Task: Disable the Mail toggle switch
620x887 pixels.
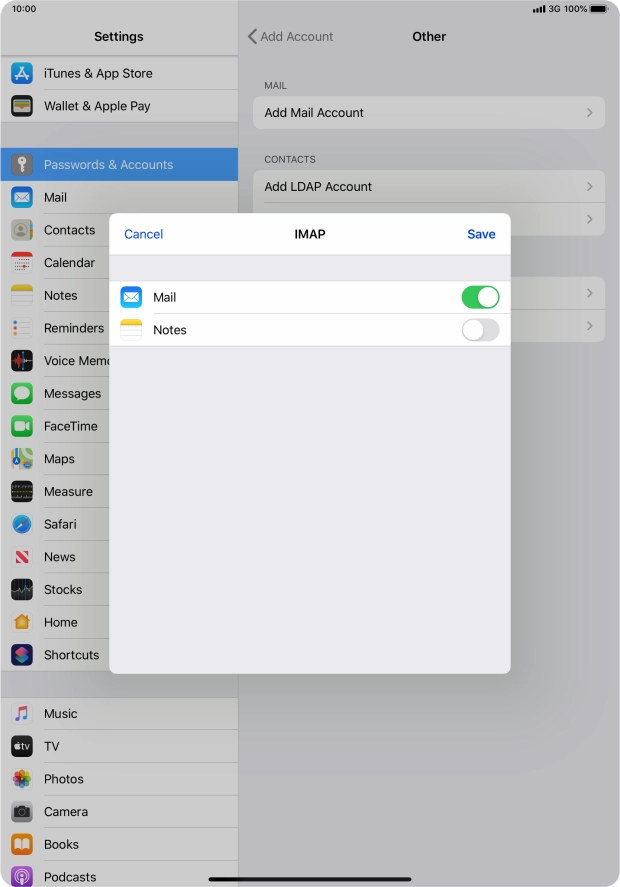Action: [480, 297]
